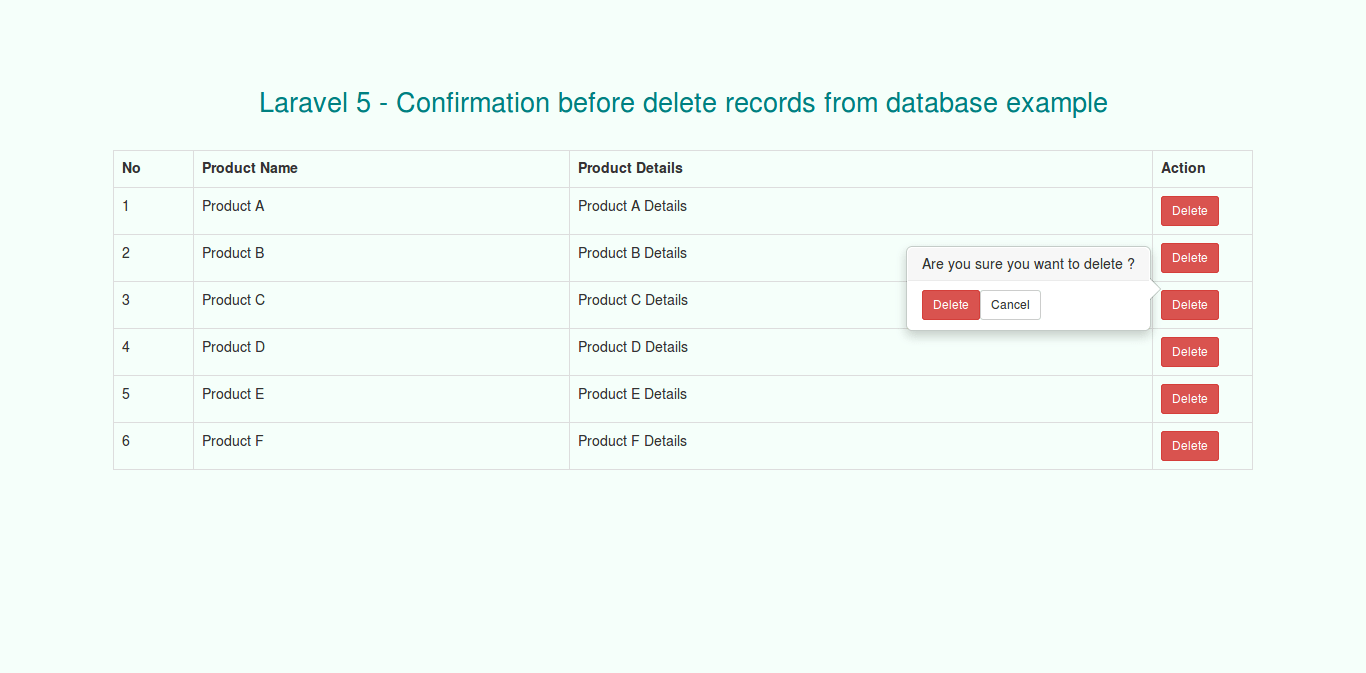This screenshot has height=673, width=1366.
Task: Click the "Product B Details" cell
Action: 632,253
